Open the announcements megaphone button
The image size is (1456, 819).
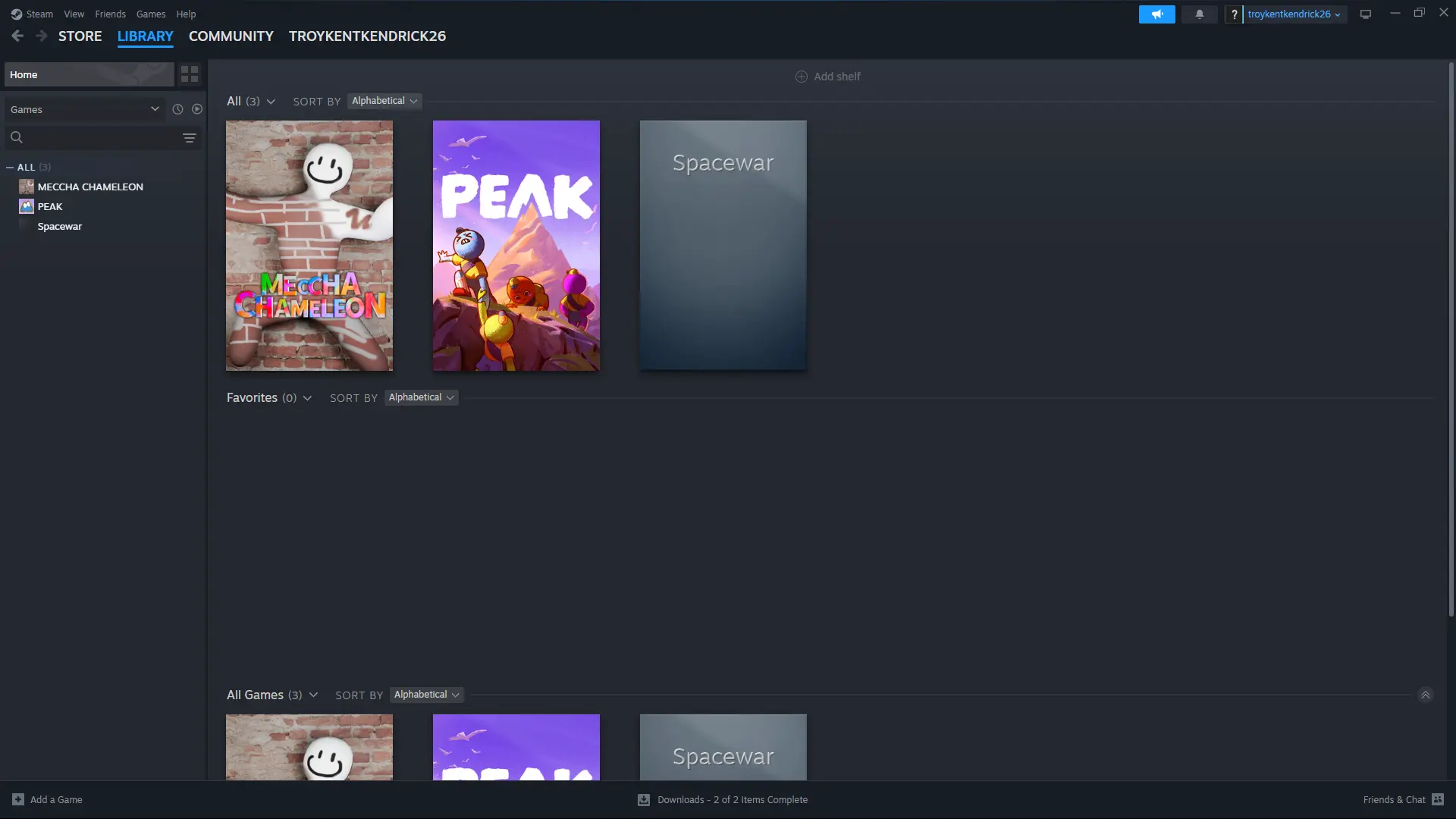(x=1156, y=14)
